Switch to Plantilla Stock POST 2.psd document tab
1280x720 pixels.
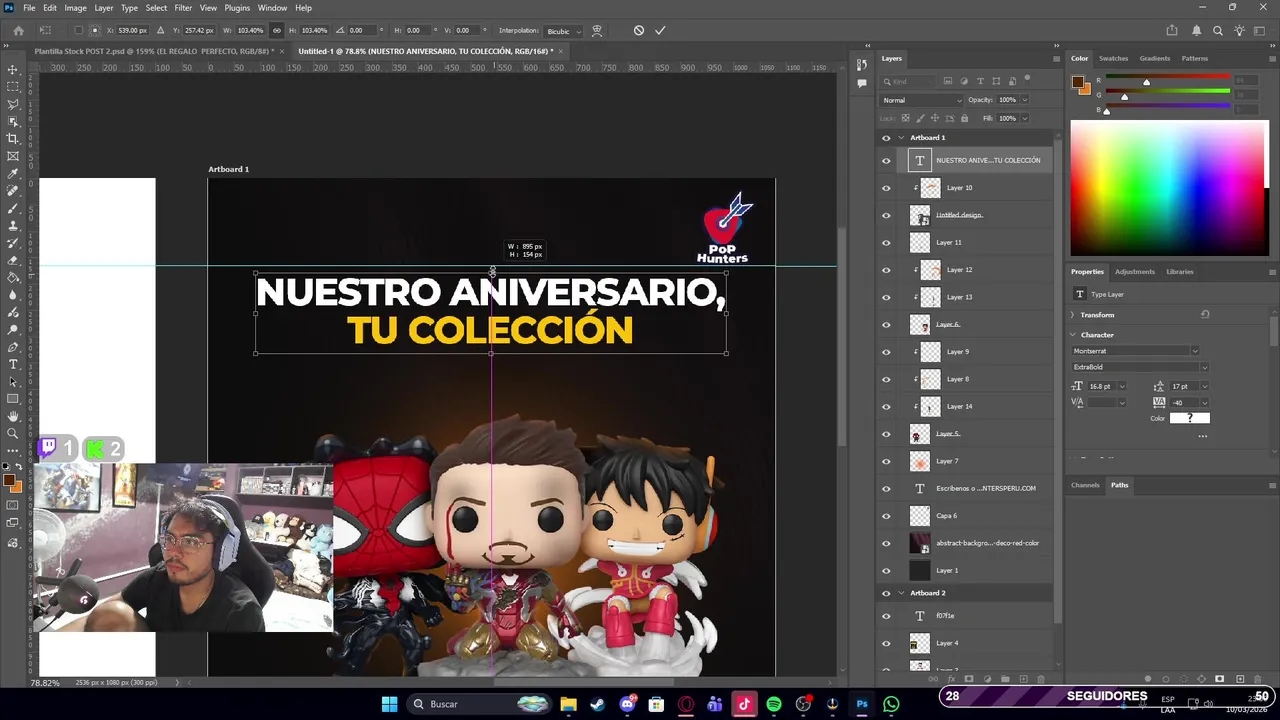pos(153,50)
